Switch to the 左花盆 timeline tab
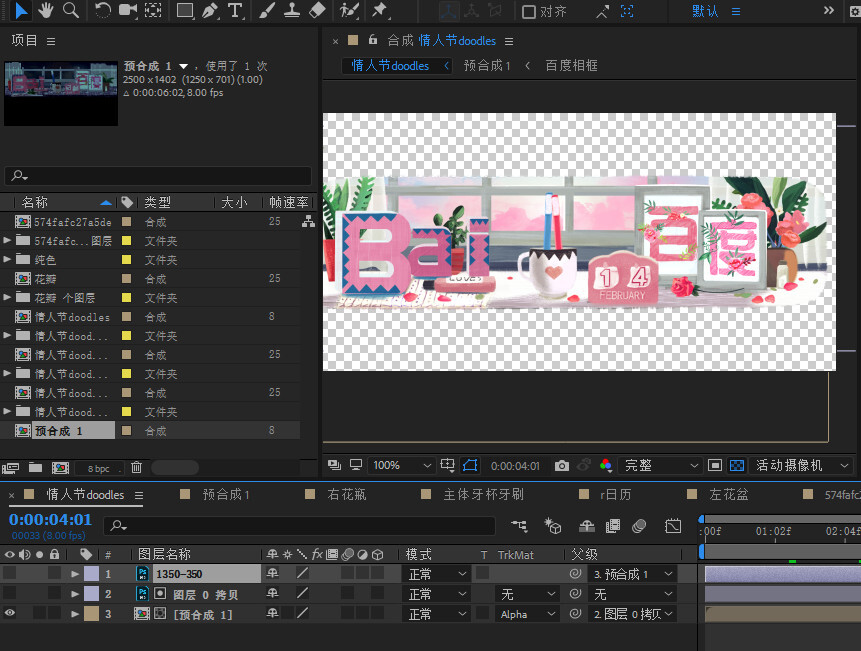This screenshot has height=651, width=861. click(729, 495)
